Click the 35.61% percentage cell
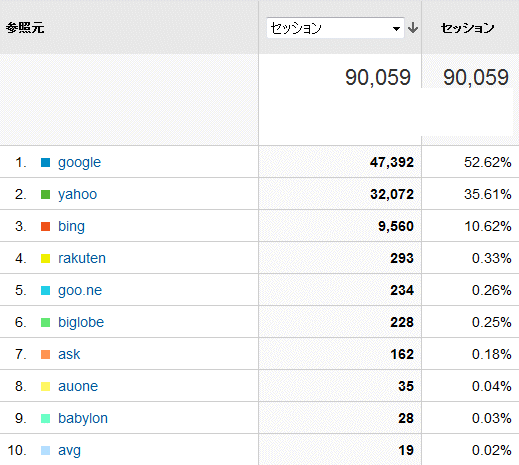 [x=488, y=195]
